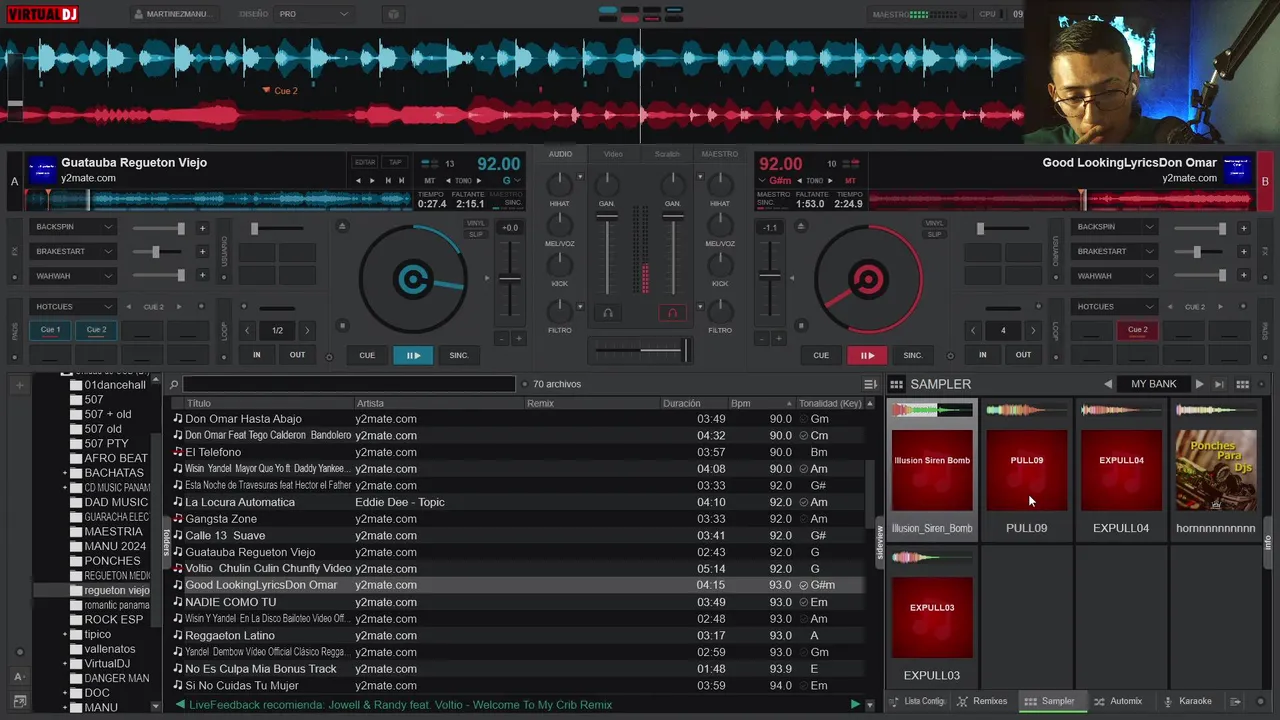Eject the track from deck A
Viewport: 1280px width, 720px height.
coord(342,227)
